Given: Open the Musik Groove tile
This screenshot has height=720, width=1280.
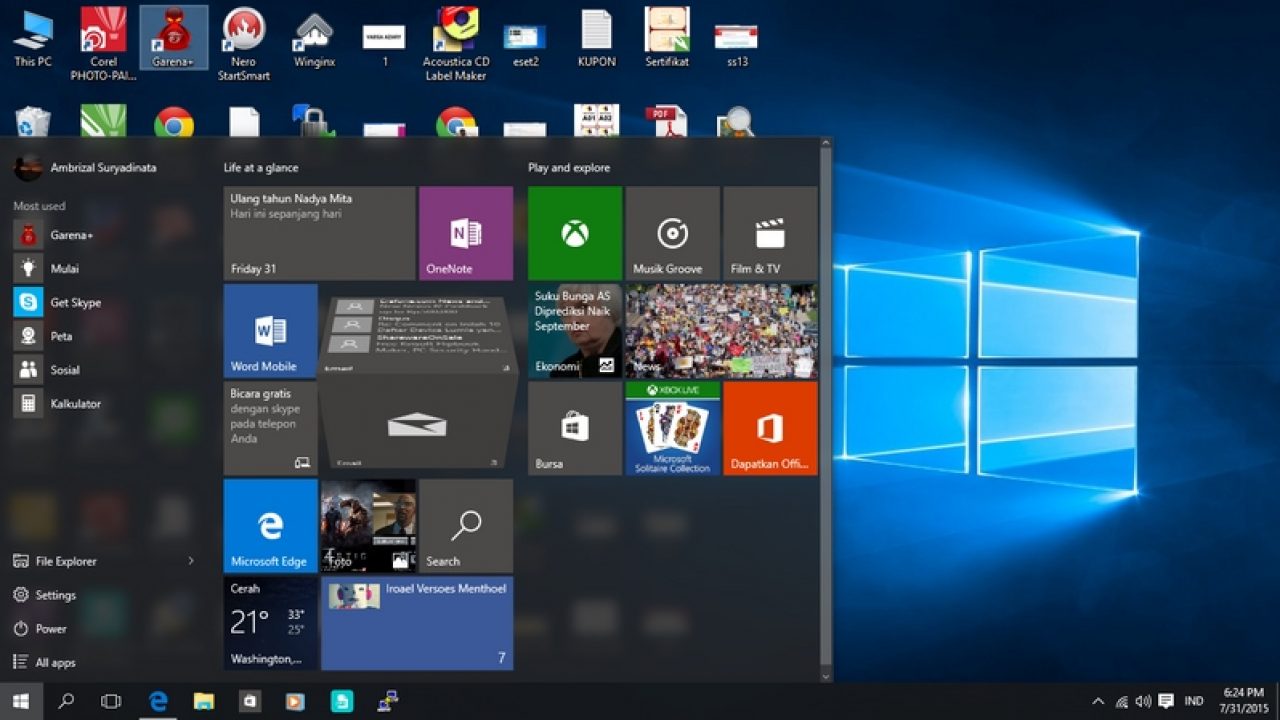Looking at the screenshot, I should (x=670, y=232).
